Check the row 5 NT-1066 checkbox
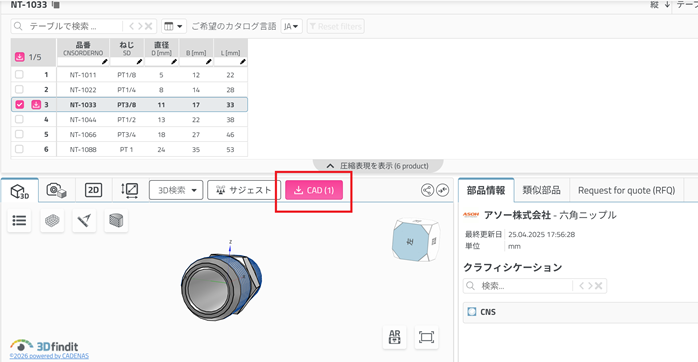The width and height of the screenshot is (698, 362). point(19,134)
